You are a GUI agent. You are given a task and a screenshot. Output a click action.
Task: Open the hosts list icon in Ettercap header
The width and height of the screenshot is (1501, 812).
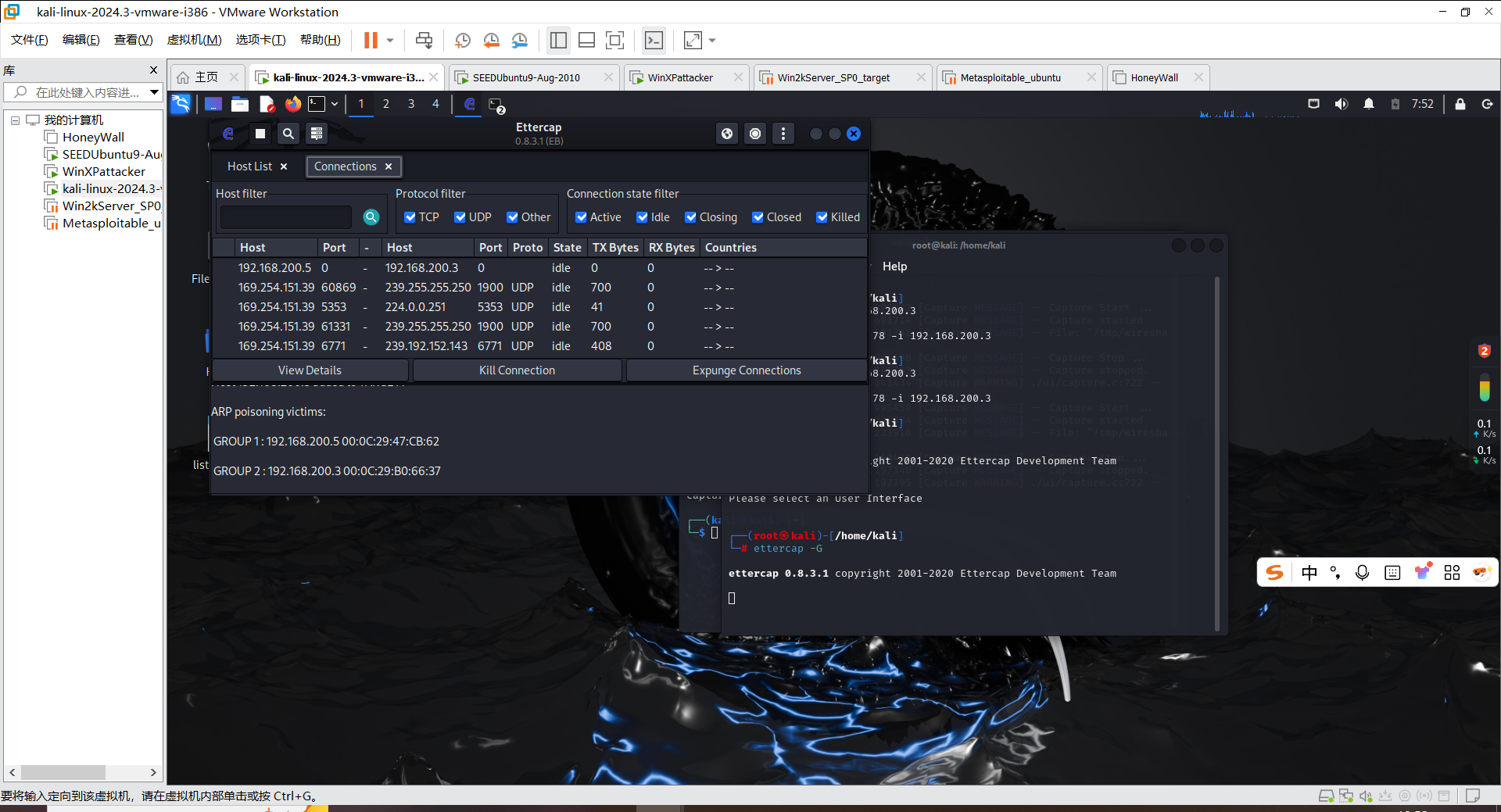coord(317,134)
